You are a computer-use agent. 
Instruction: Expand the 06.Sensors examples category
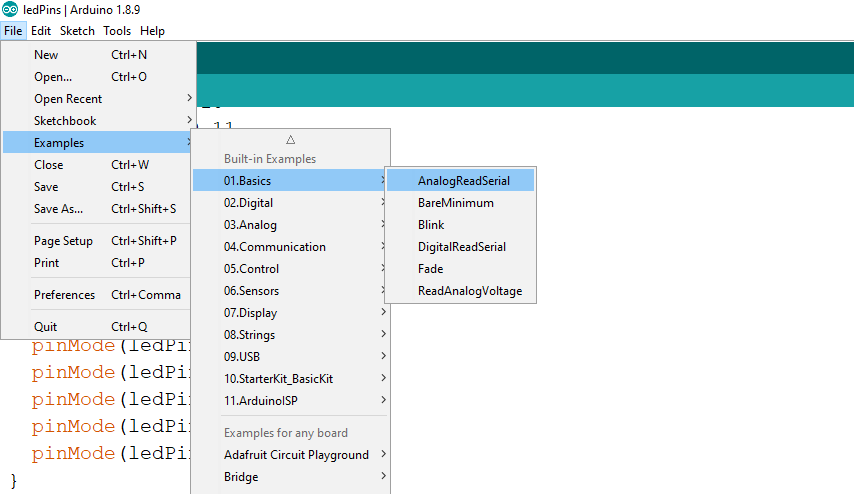point(290,291)
